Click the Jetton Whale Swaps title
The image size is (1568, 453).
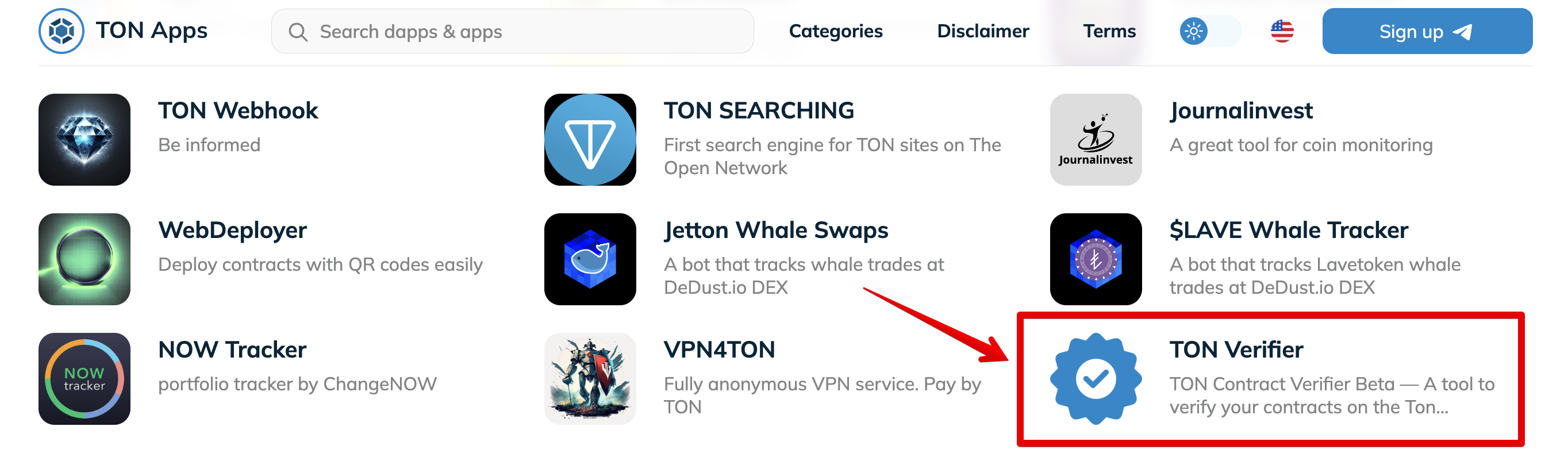pos(775,230)
